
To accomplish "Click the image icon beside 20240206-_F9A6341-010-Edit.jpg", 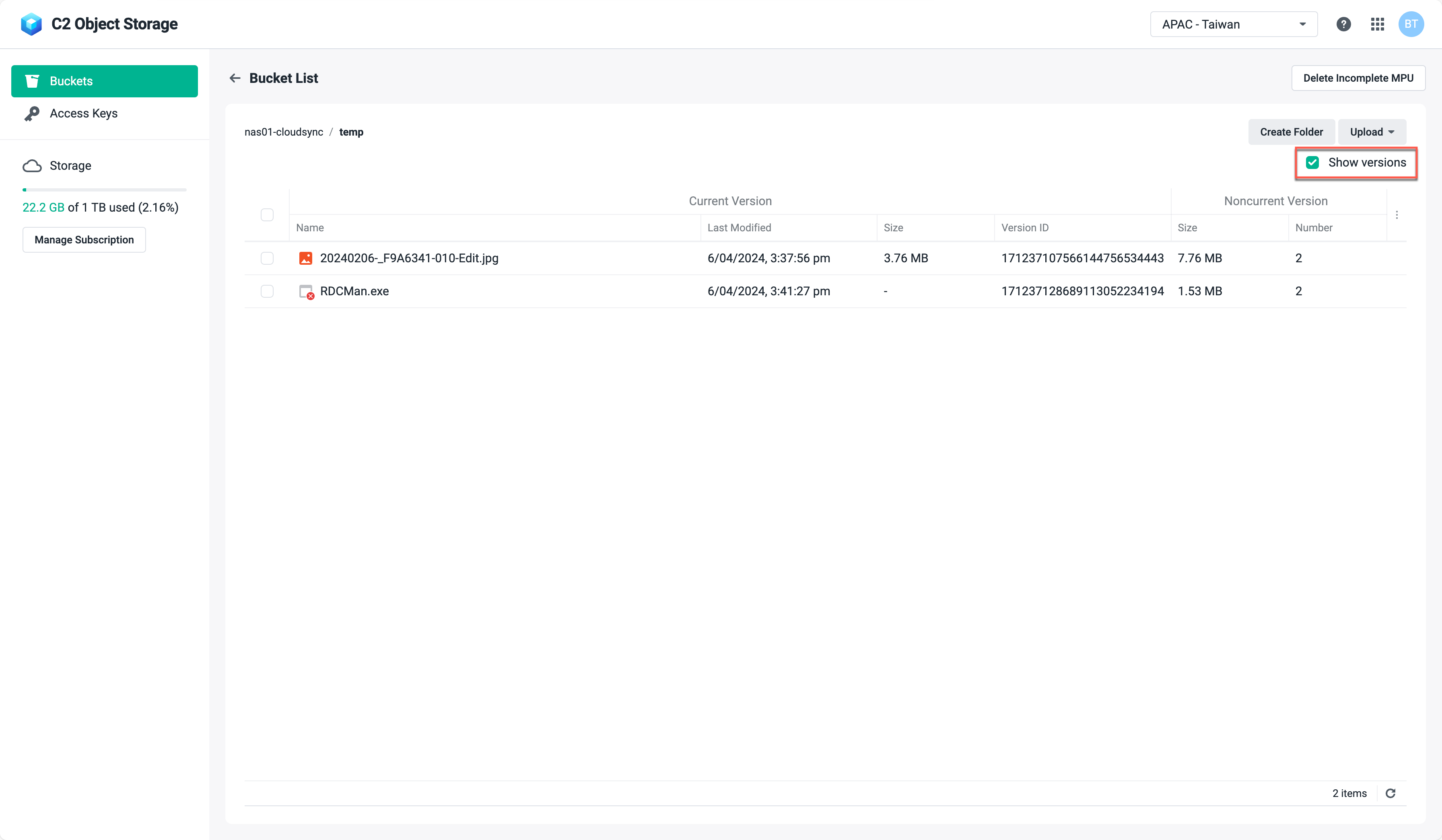I will click(305, 258).
